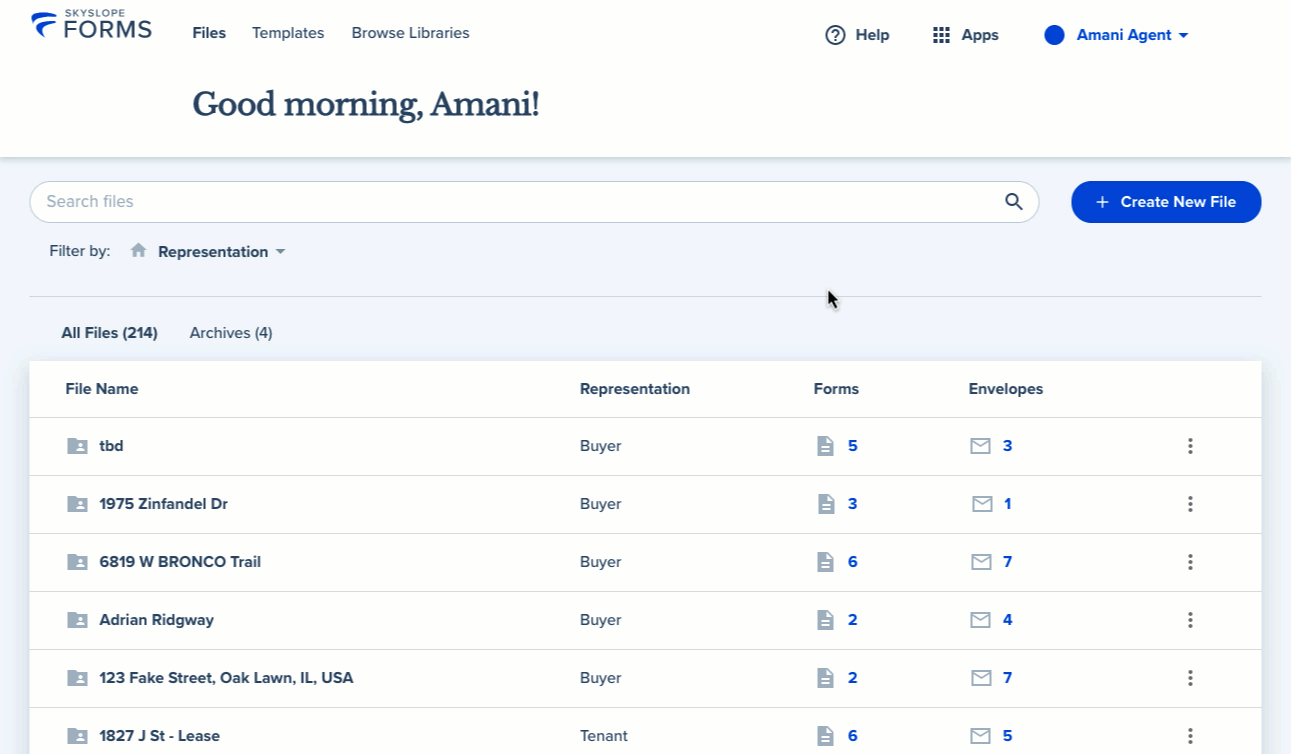Viewport: 1291px width, 754px height.
Task: Click the envelope icon in 6819 W BRONCO row
Action: coord(981,562)
